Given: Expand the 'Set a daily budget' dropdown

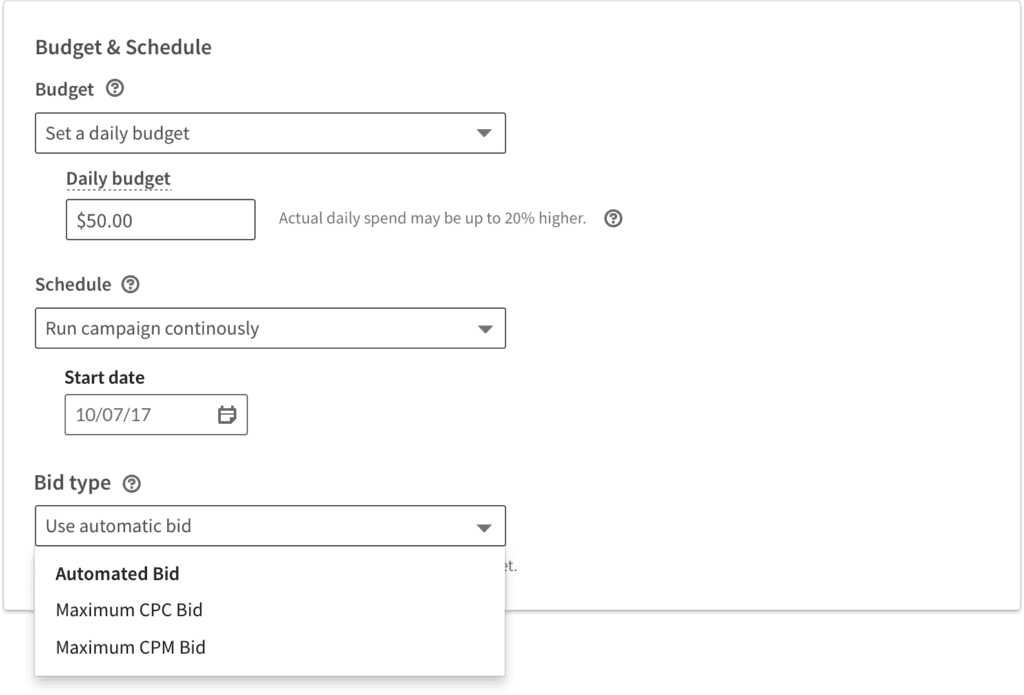Looking at the screenshot, I should (270, 133).
